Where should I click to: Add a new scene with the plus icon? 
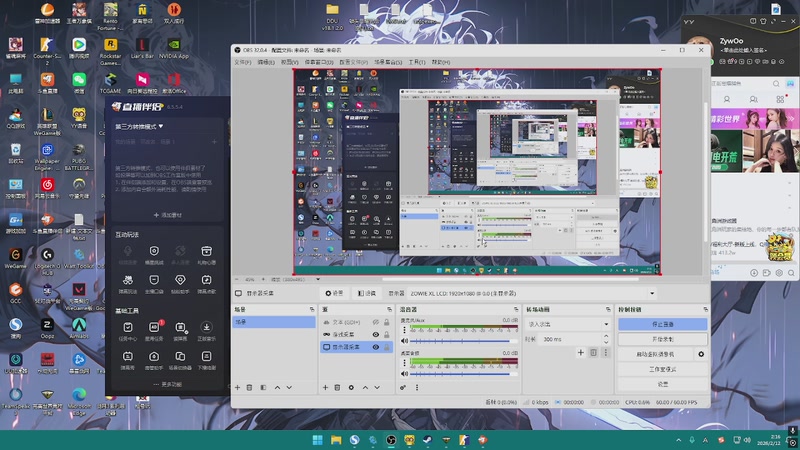(x=237, y=387)
